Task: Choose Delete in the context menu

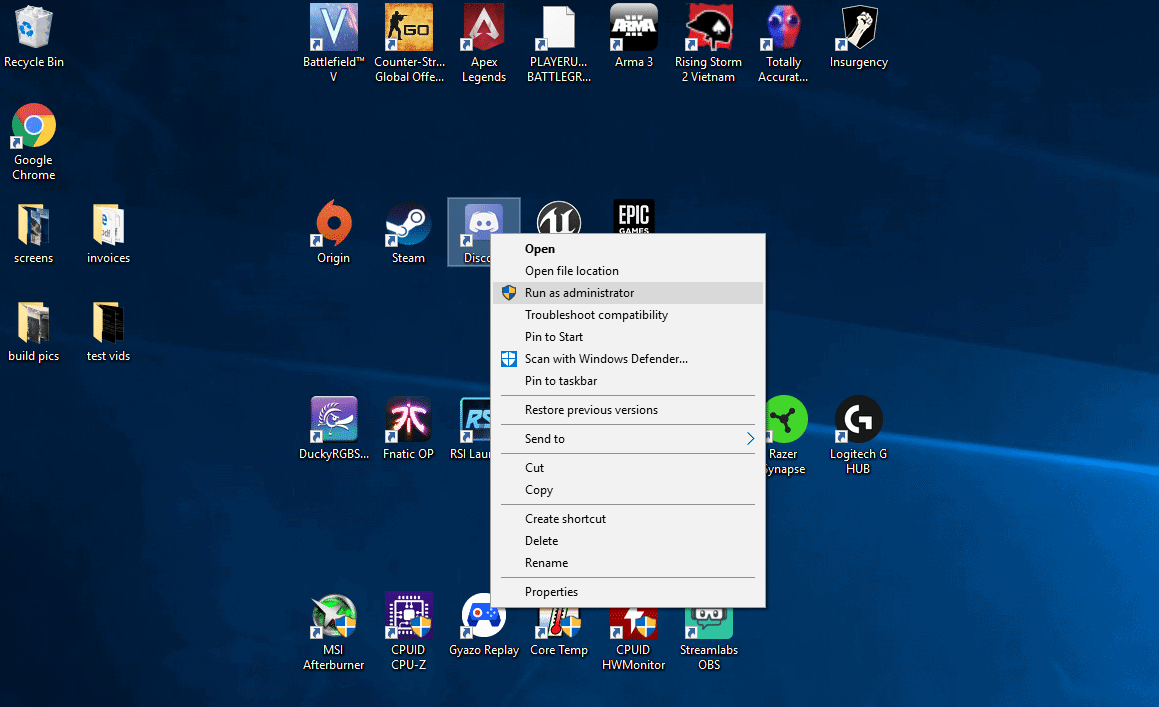Action: point(628,541)
